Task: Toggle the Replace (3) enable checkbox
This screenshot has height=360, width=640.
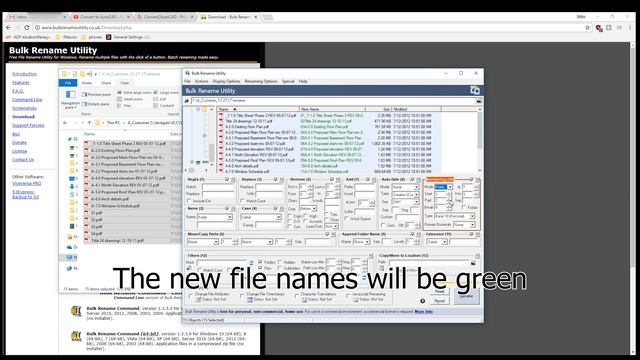Action: 276,180
